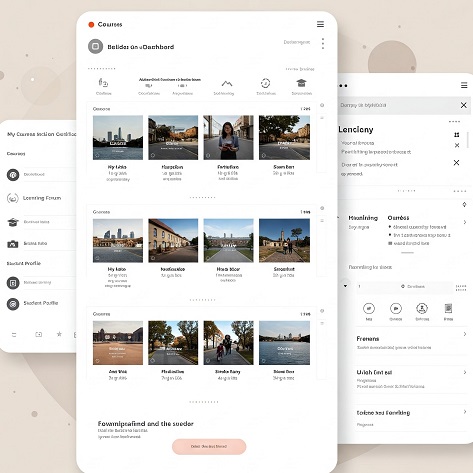Open the vertical three-dot options menu
The width and height of the screenshot is (473, 473).
(323, 44)
